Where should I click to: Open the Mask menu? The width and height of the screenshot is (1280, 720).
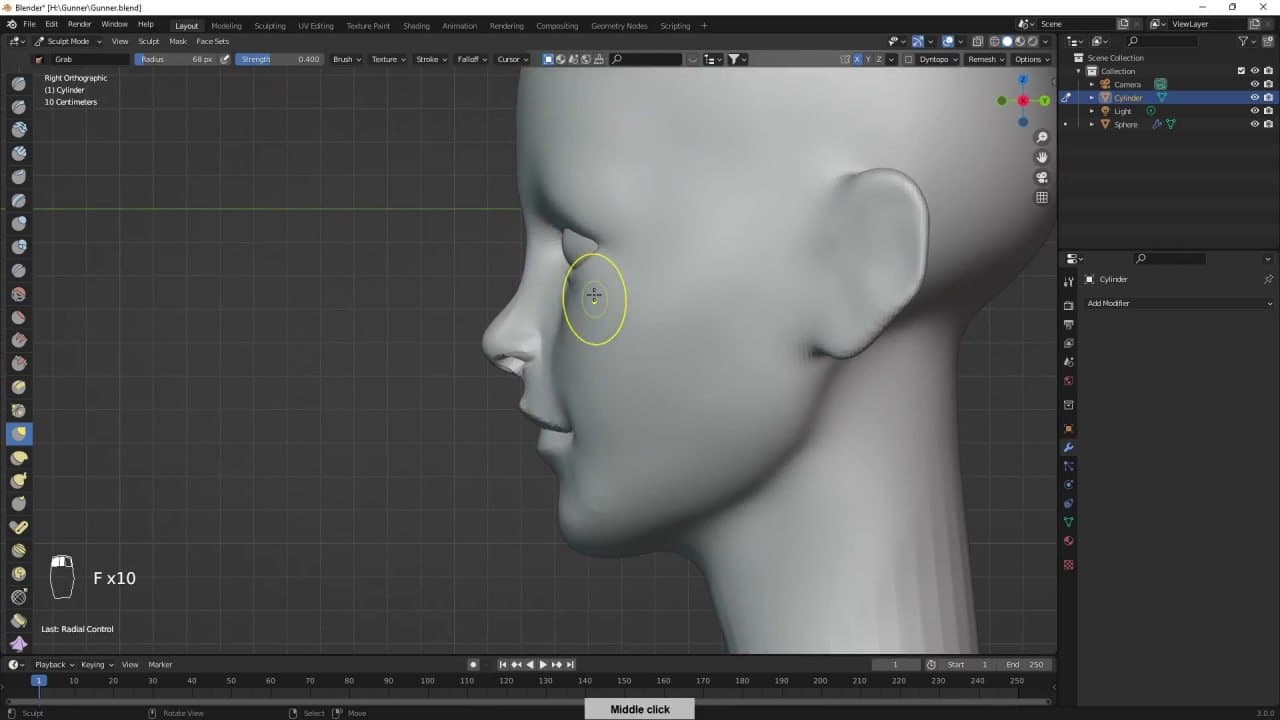[x=178, y=41]
